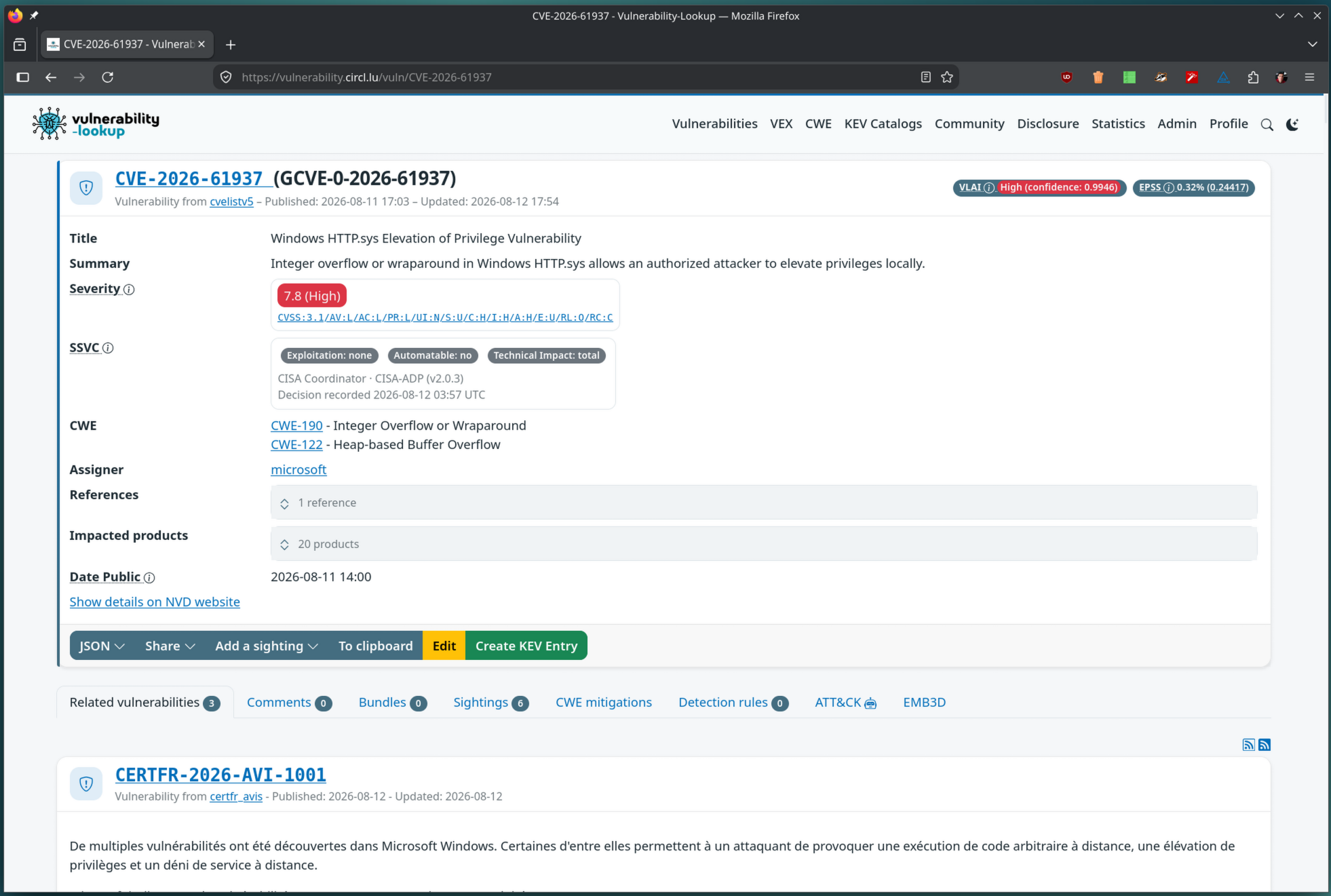Open the solid blue Atom feed icon
This screenshot has height=896, width=1331.
[1265, 745]
